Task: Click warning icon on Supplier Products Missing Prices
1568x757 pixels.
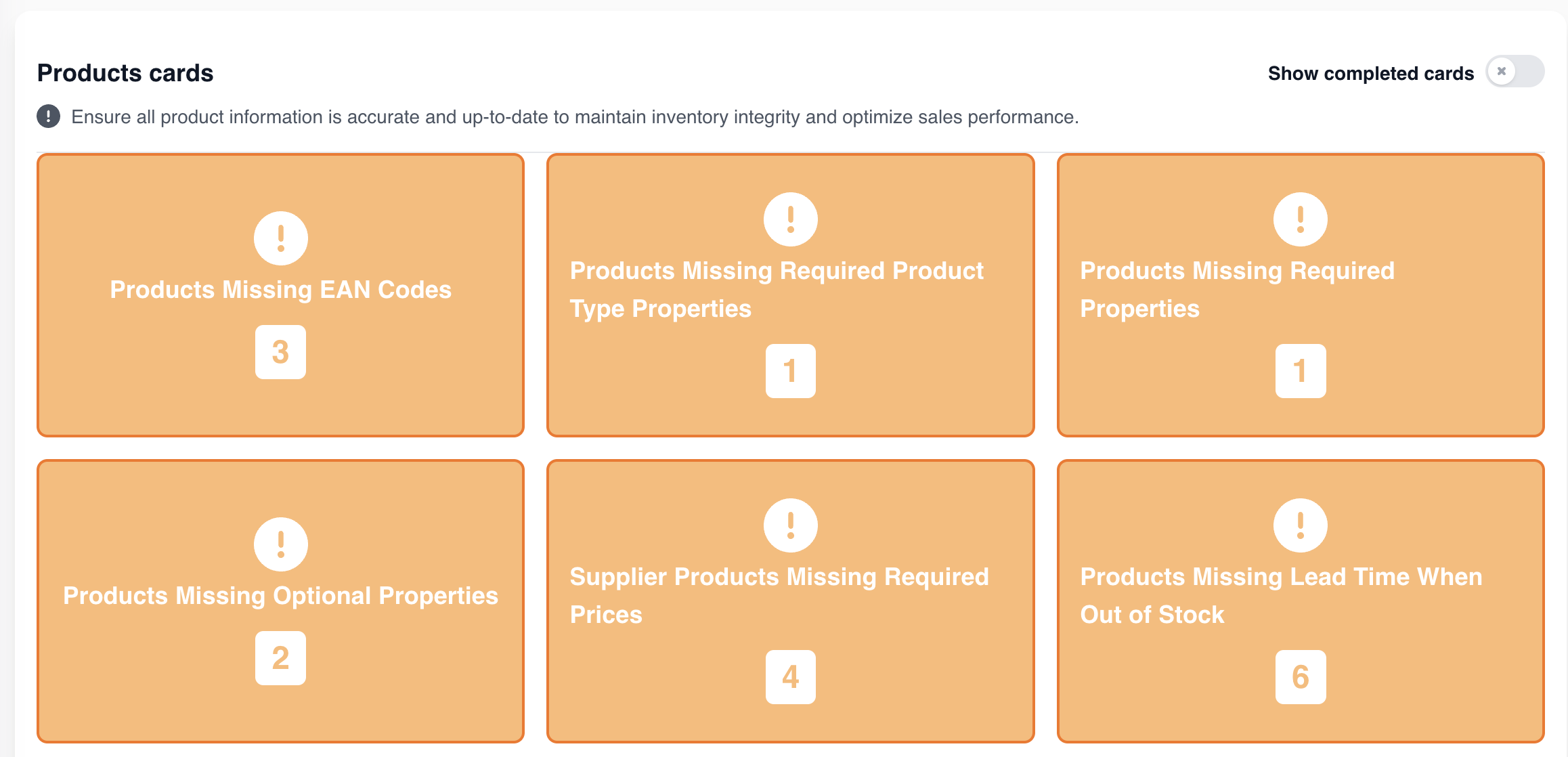Action: (791, 525)
